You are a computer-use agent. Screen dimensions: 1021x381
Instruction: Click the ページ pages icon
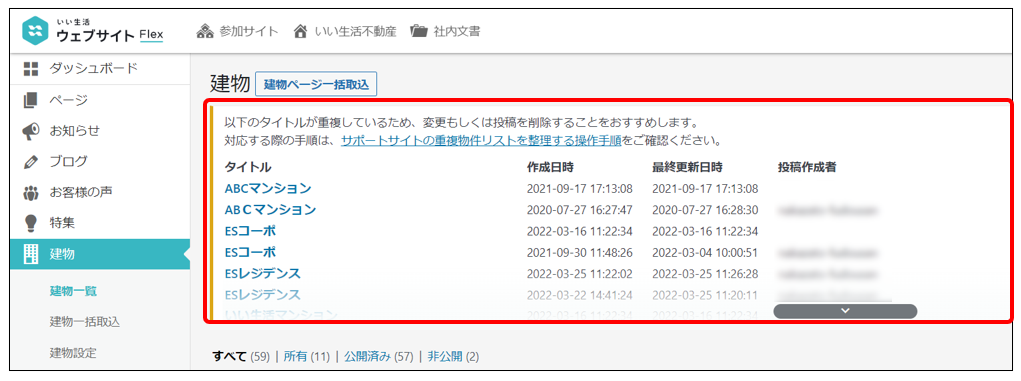coord(31,100)
